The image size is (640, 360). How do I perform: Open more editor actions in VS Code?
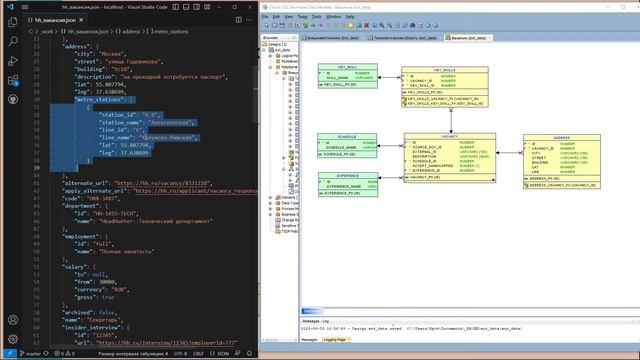click(249, 20)
